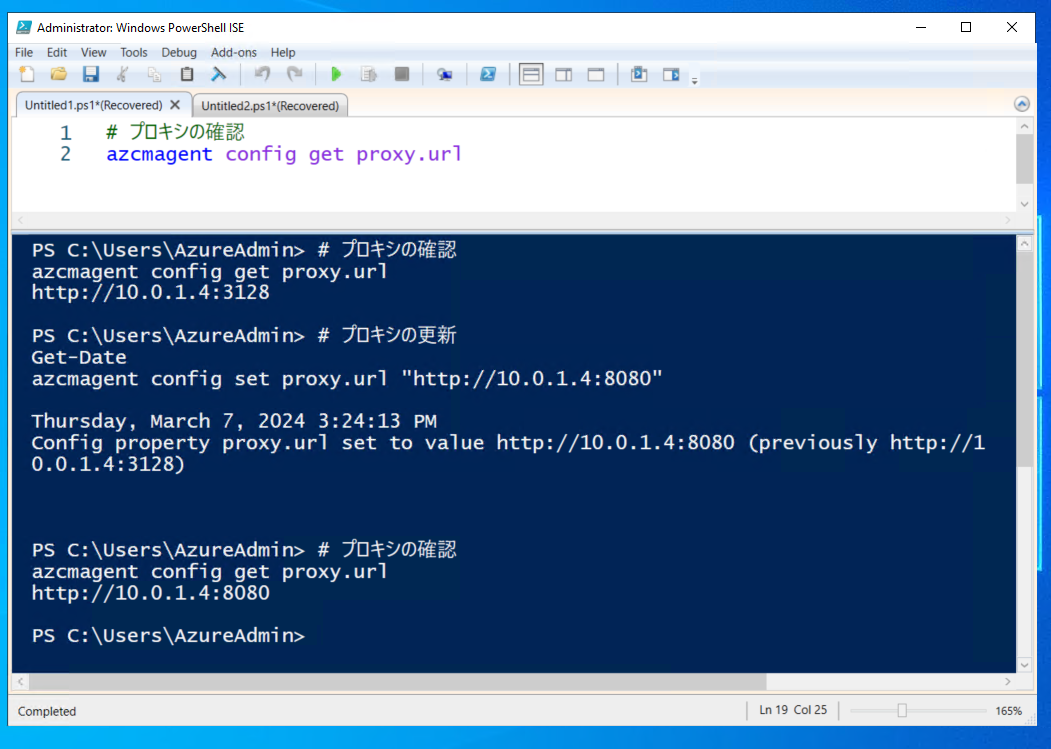Close the Untitled1.ps1 tab
The height and width of the screenshot is (749, 1051).
[x=175, y=105]
